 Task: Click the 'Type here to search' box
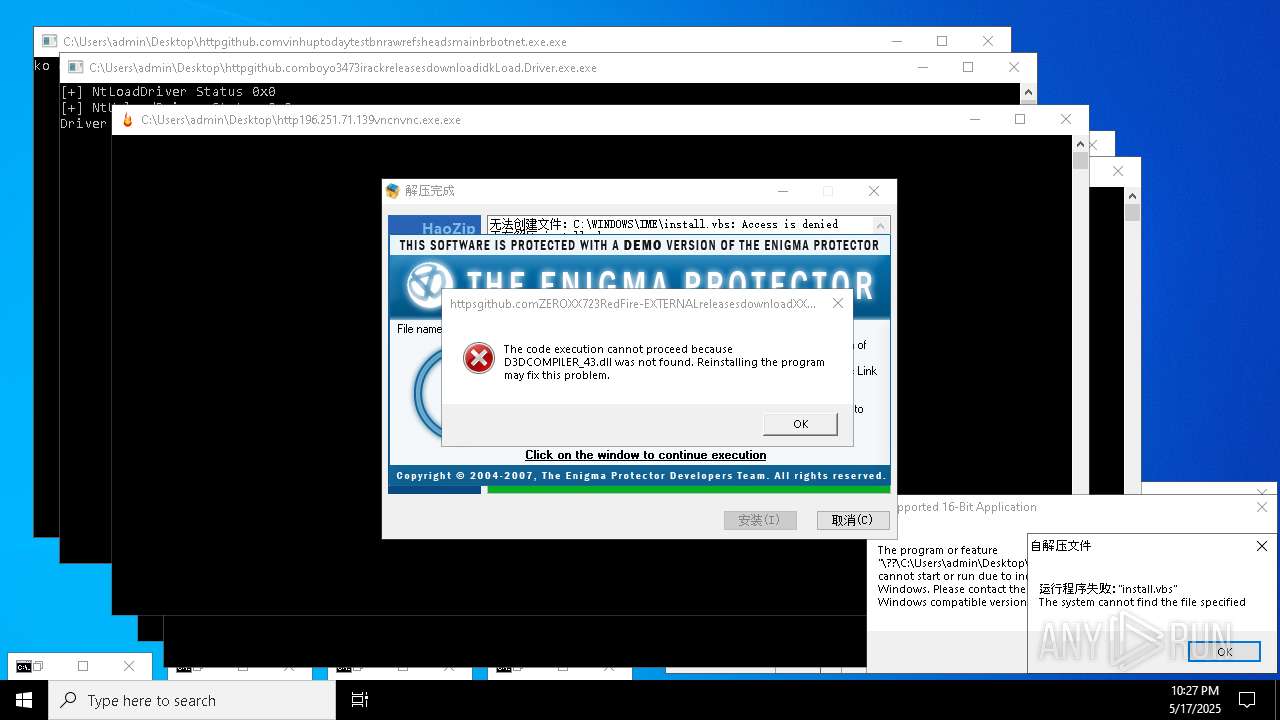(x=192, y=700)
